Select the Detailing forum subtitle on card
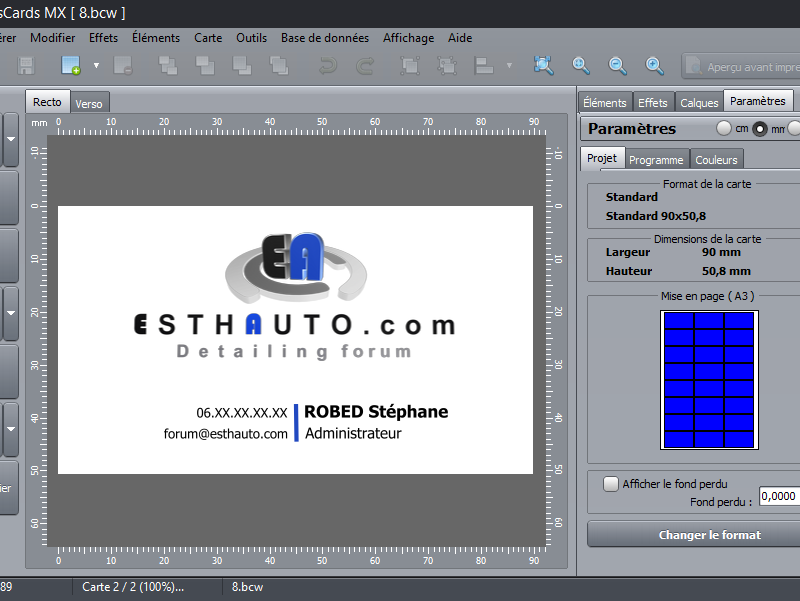Screen dimensions: 800x601 point(294,352)
